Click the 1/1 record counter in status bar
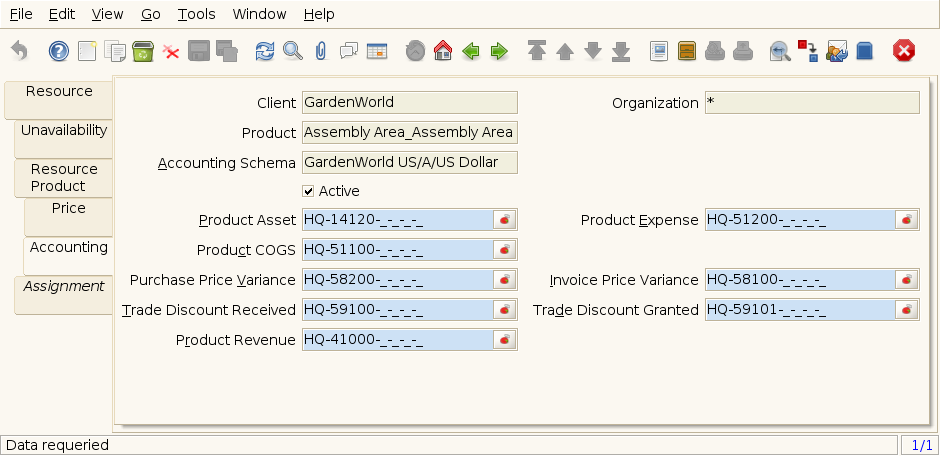 pyautogui.click(x=919, y=444)
